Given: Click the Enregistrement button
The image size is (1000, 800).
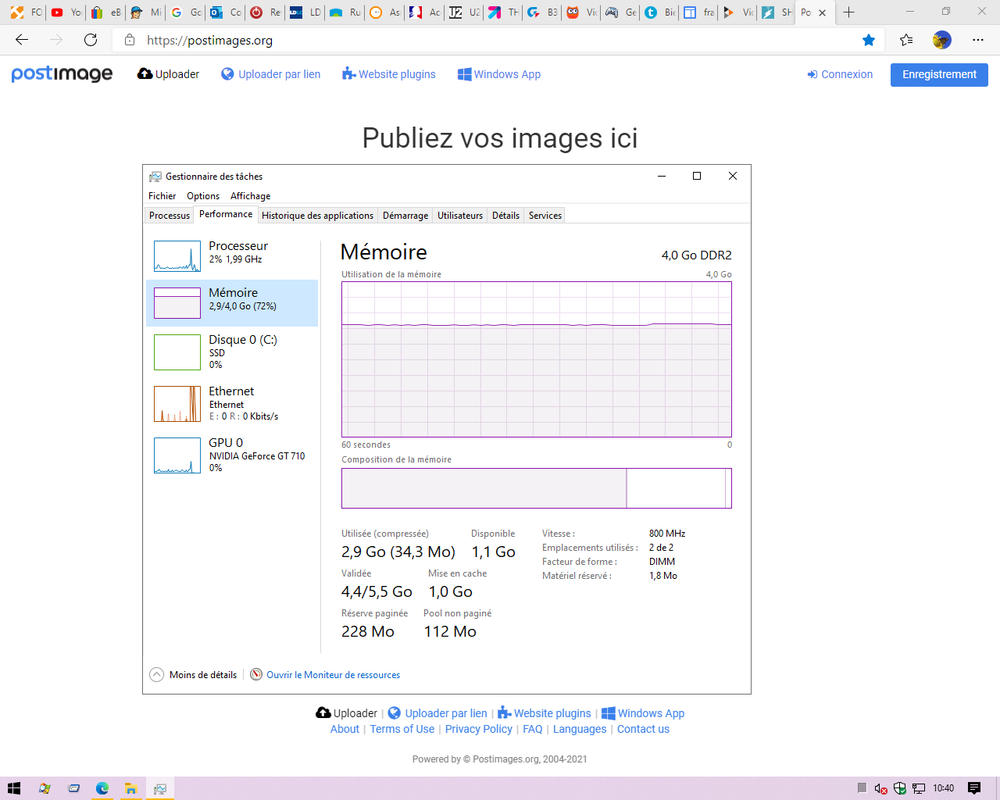Looking at the screenshot, I should coord(939,75).
